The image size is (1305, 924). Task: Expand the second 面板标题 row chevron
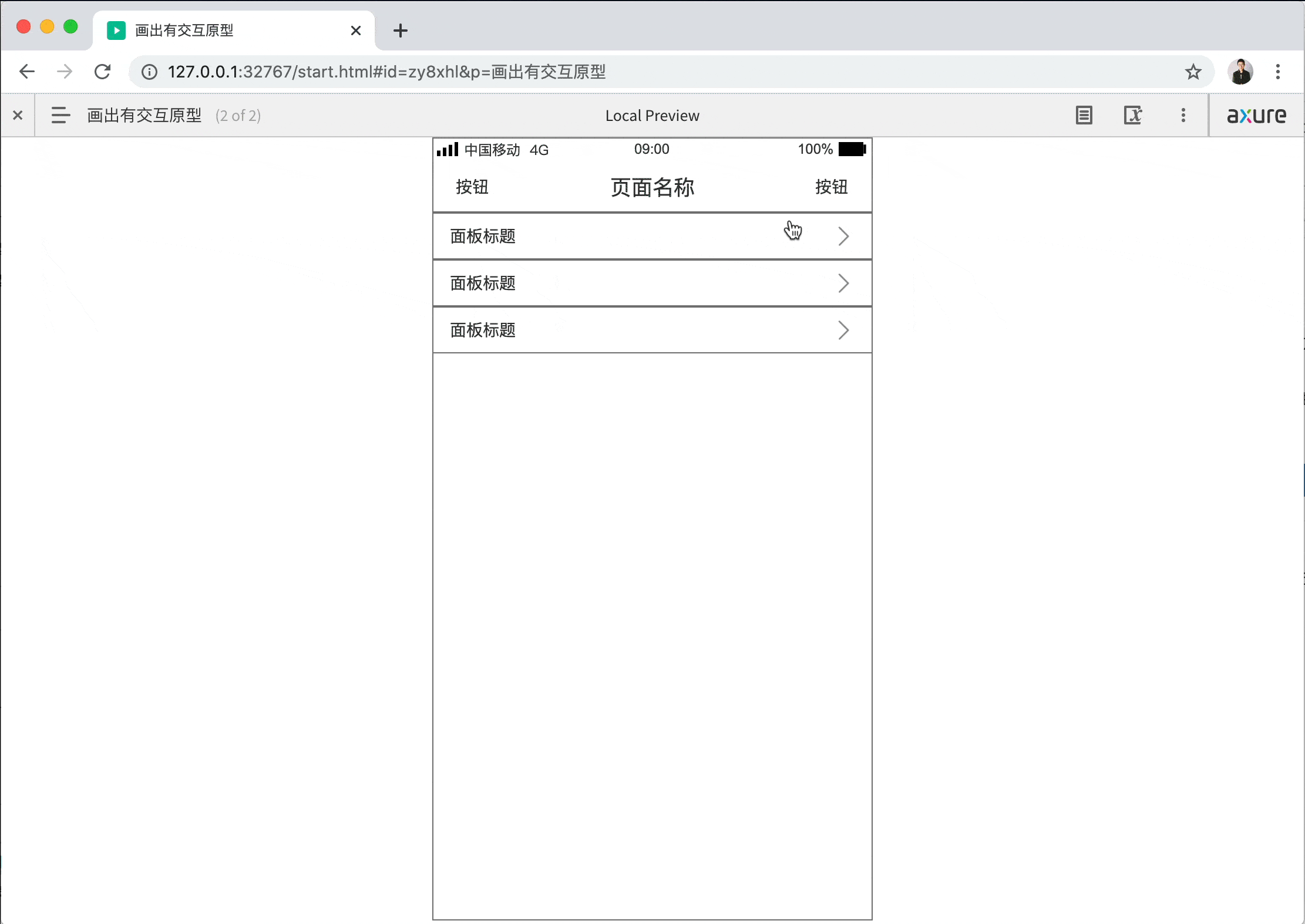pos(843,283)
